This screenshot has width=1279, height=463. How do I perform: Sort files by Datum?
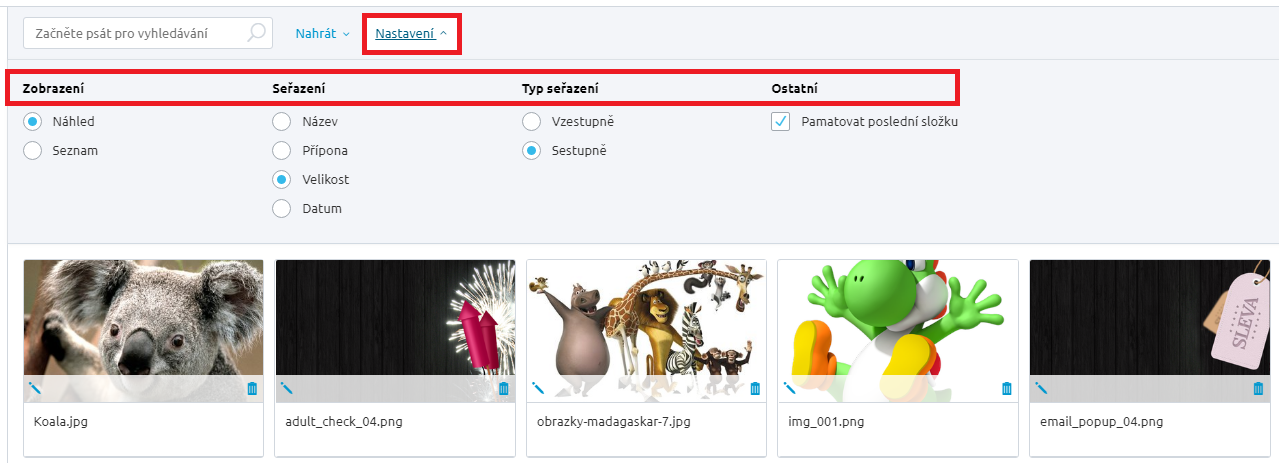click(x=282, y=209)
